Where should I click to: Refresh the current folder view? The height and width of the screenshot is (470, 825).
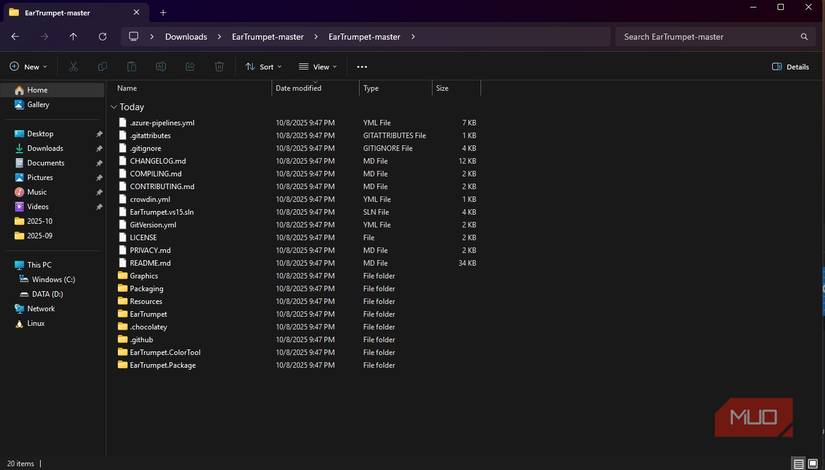(103, 37)
